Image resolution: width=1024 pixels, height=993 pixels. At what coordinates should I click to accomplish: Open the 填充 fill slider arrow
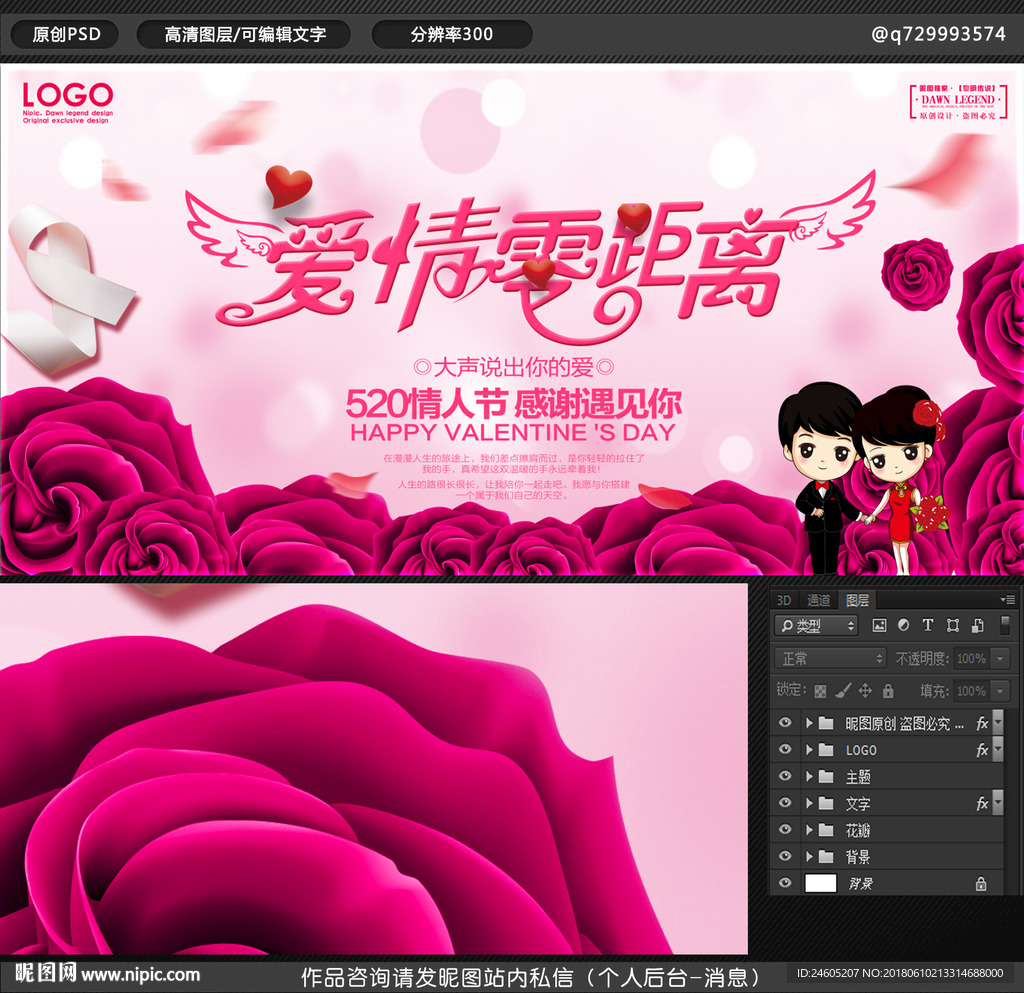1000,691
